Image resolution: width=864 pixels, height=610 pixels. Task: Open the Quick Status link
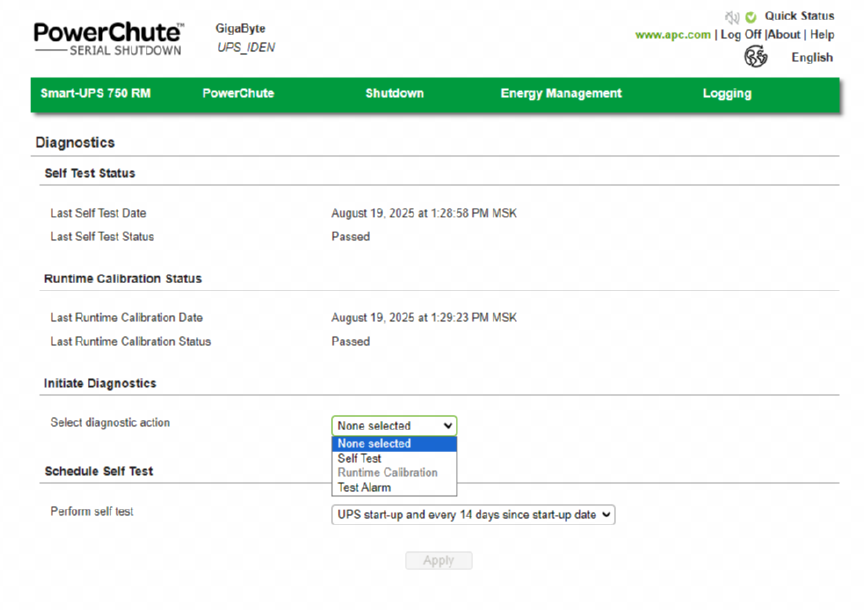(799, 16)
